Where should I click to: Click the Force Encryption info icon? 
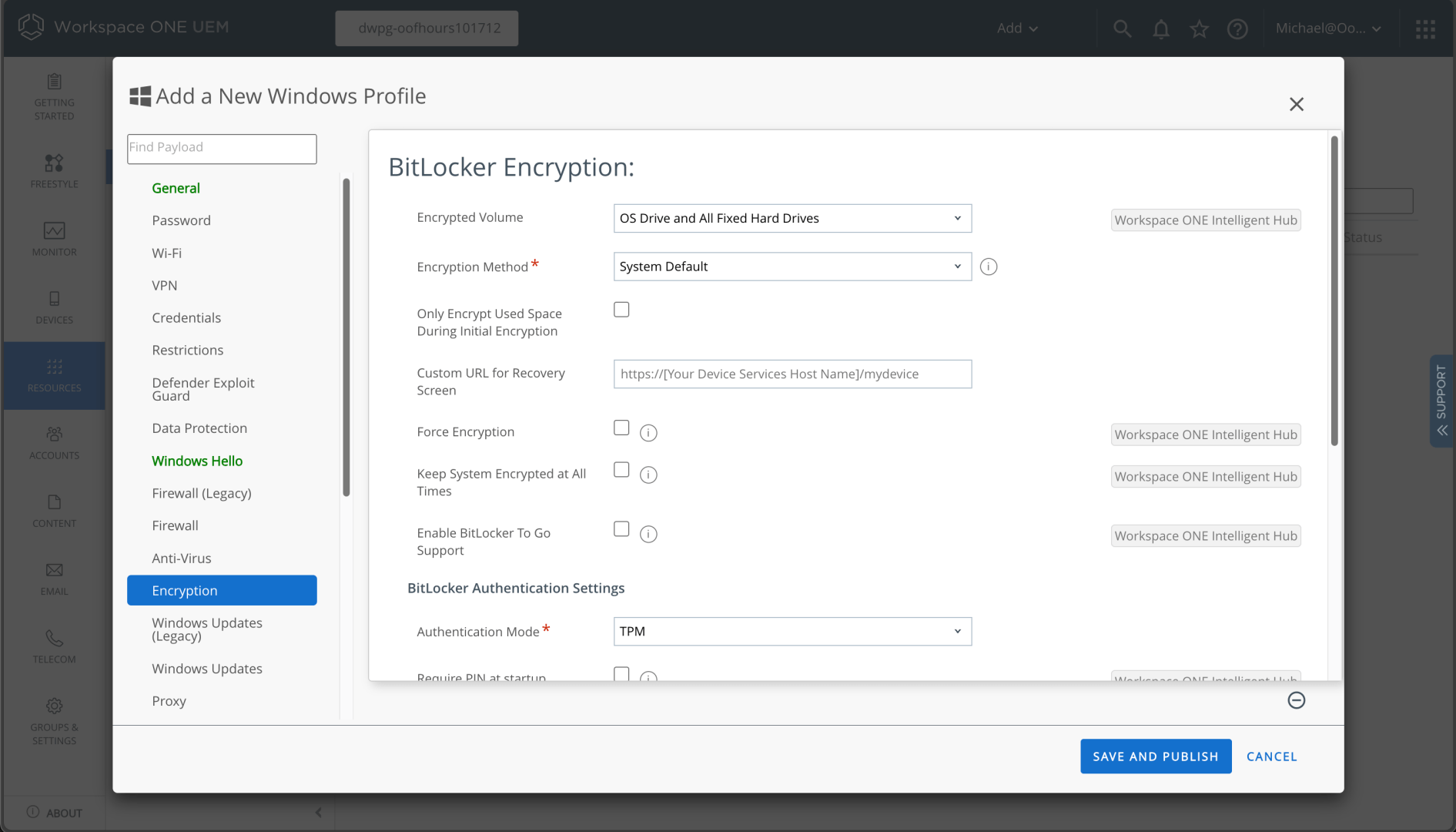tap(648, 433)
